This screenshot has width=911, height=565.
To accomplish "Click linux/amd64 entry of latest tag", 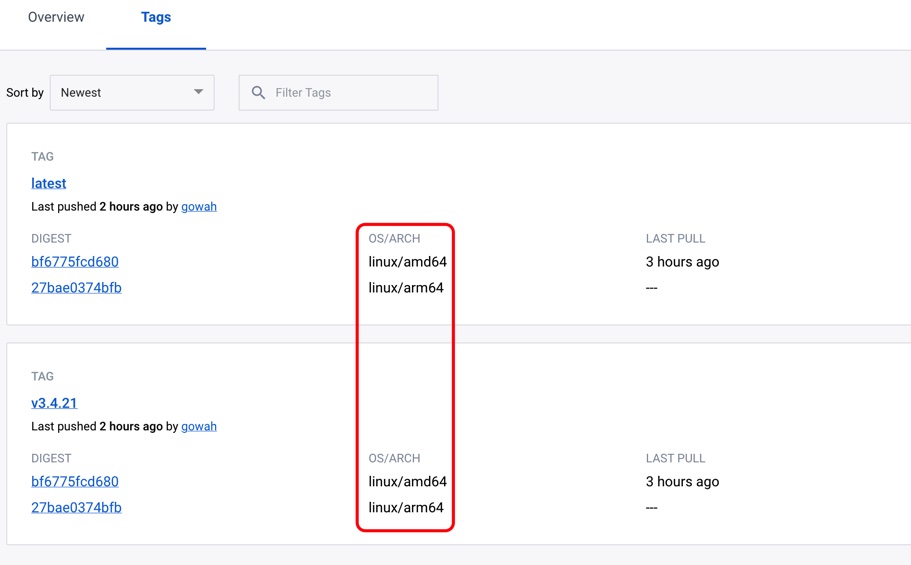I will tap(407, 262).
